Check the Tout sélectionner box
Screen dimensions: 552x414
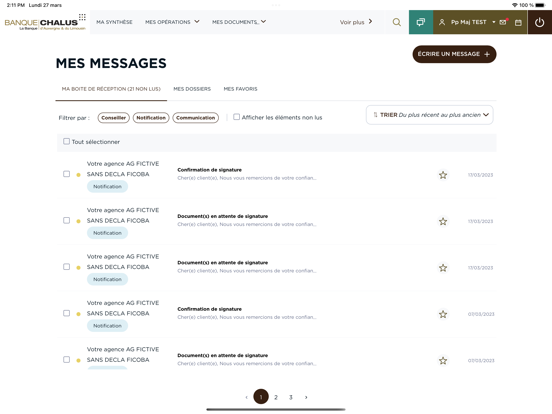[66, 142]
